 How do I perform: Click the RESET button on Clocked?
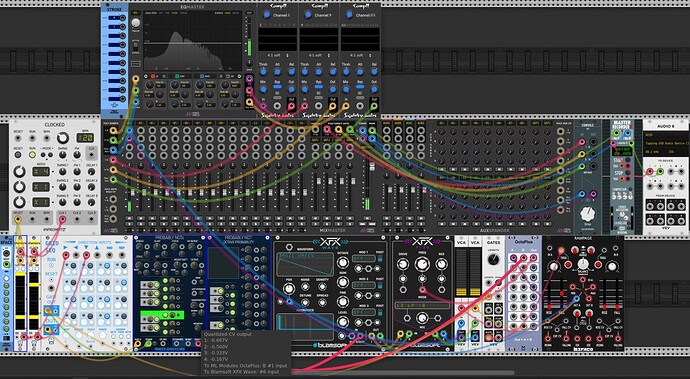pos(18,155)
